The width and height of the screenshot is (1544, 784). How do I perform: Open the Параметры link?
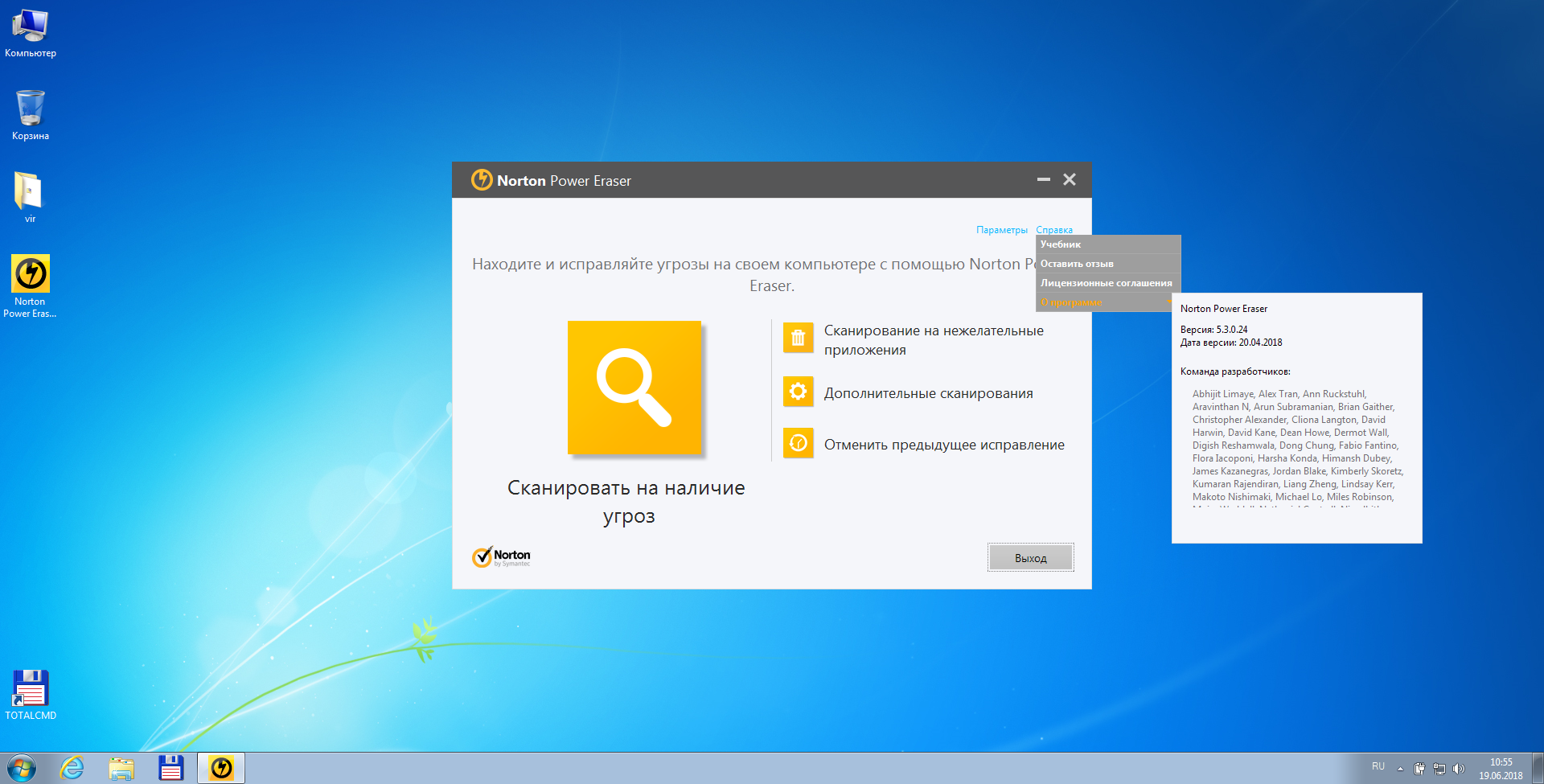[1002, 230]
